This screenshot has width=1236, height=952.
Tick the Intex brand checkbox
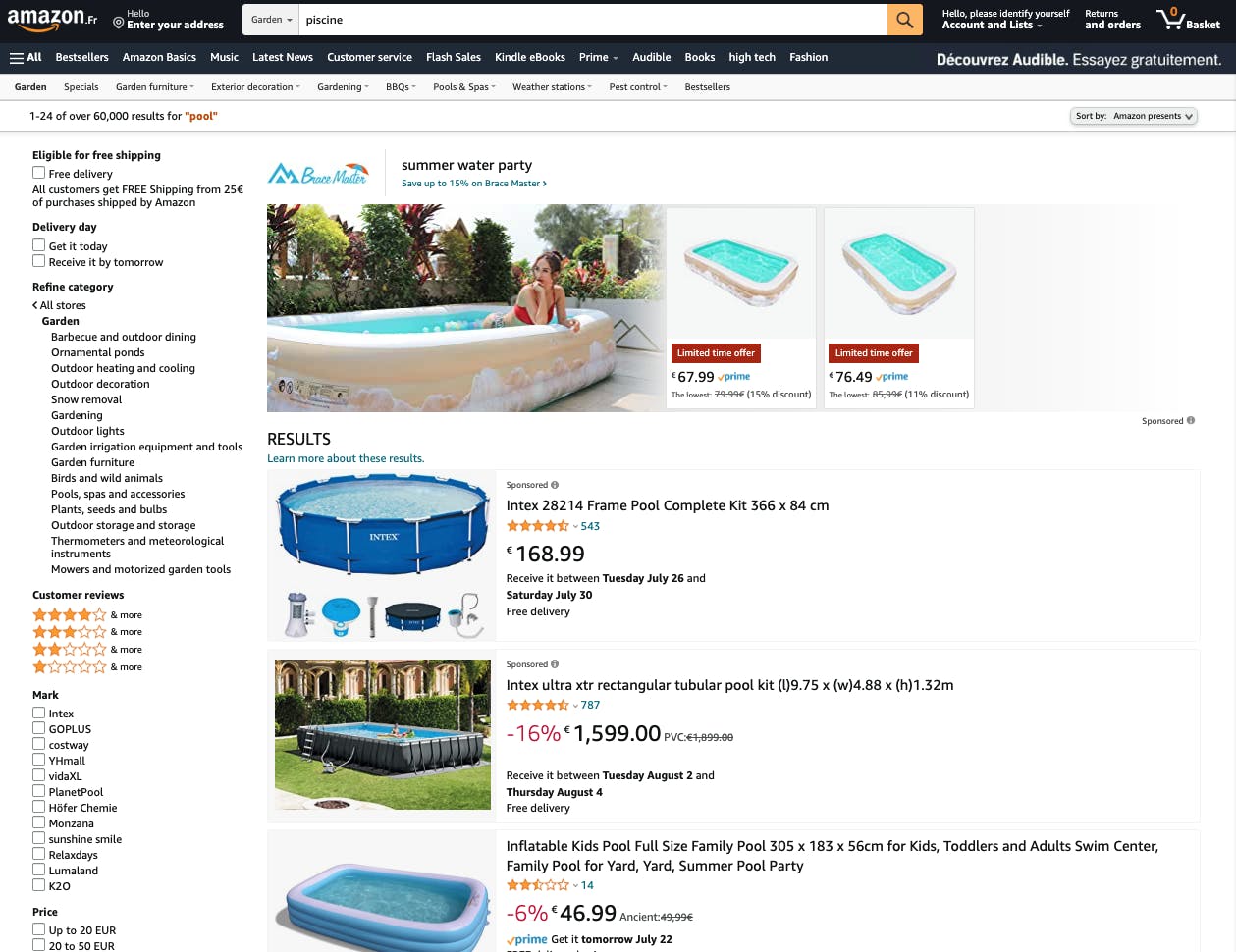[39, 713]
